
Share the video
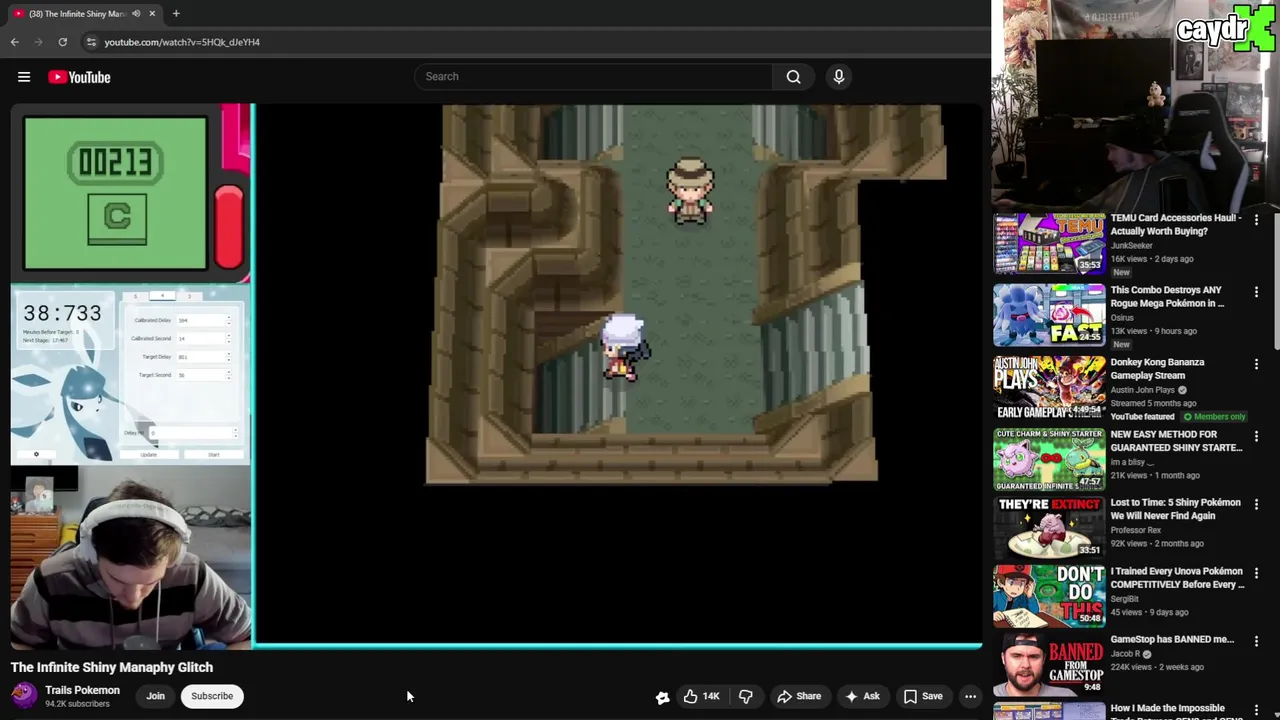(x=799, y=696)
